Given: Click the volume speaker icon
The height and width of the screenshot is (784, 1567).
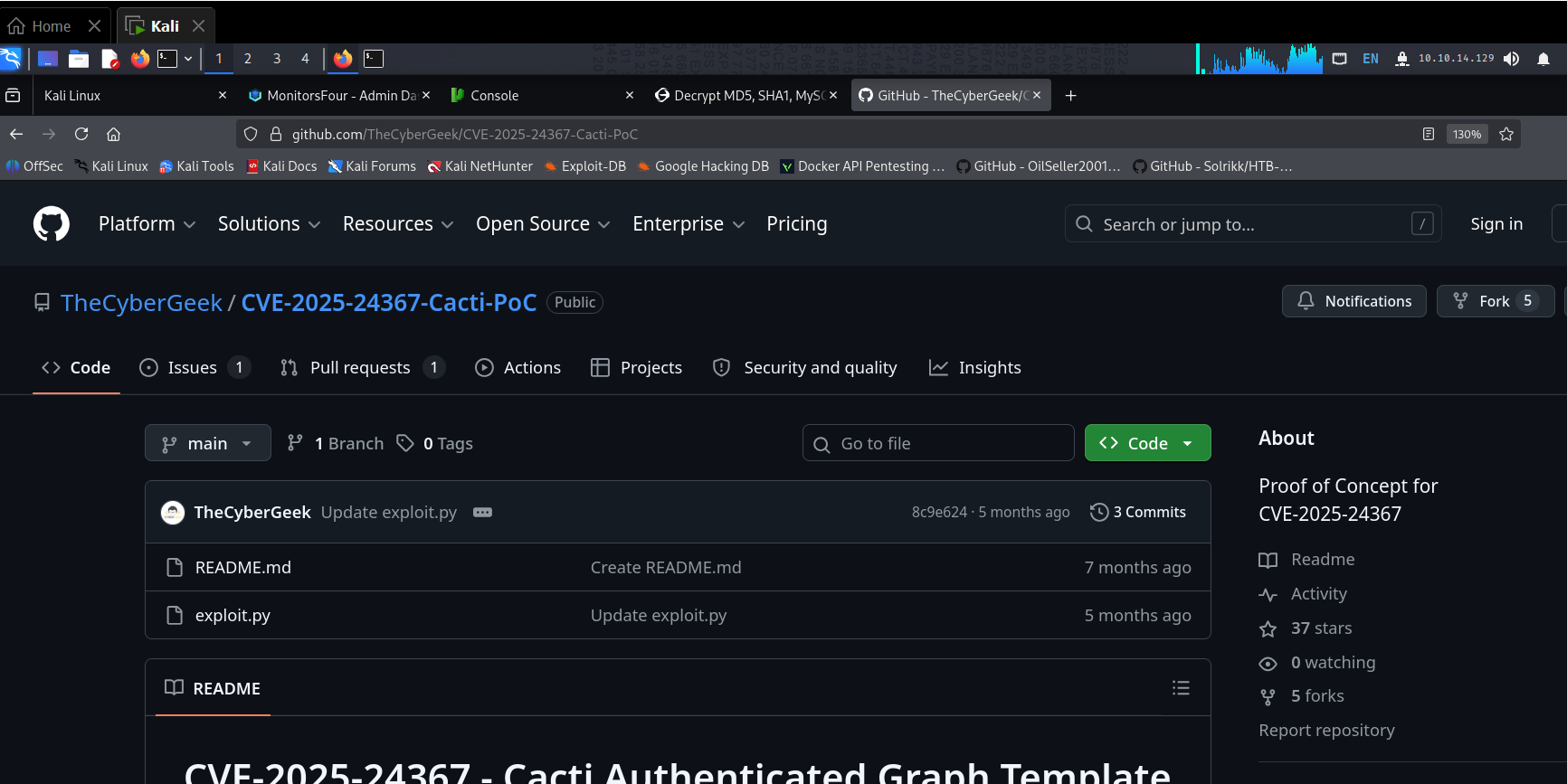Looking at the screenshot, I should (x=1512, y=59).
